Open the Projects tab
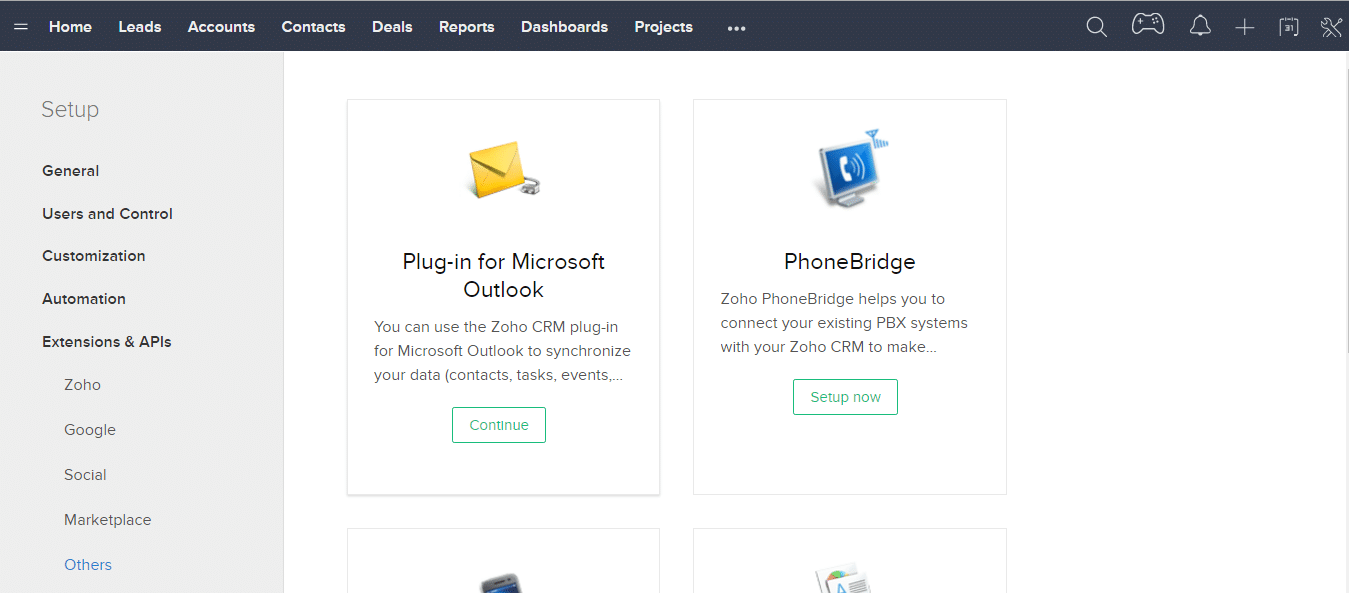This screenshot has width=1349, height=593. tap(663, 27)
